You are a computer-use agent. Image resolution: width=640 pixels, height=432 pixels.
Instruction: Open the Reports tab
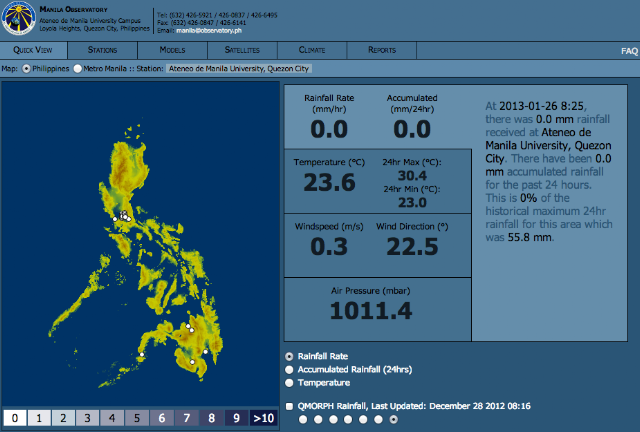point(382,50)
